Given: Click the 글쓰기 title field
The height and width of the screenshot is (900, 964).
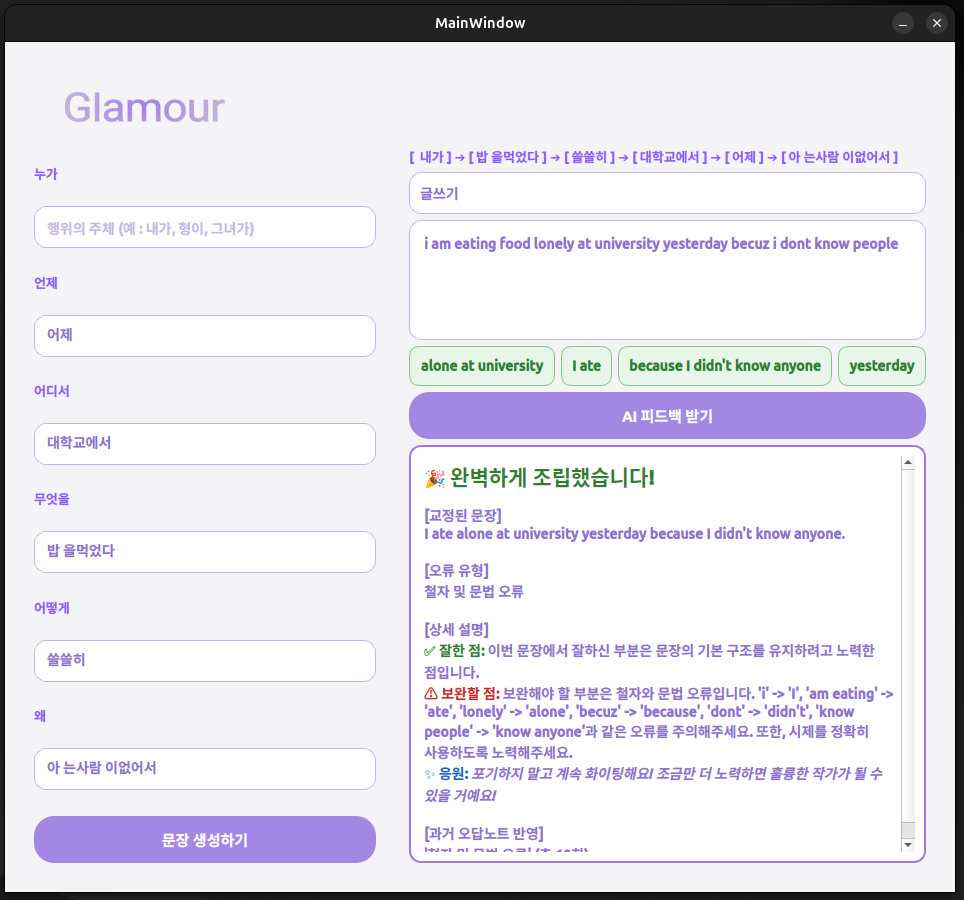Looking at the screenshot, I should point(667,194).
